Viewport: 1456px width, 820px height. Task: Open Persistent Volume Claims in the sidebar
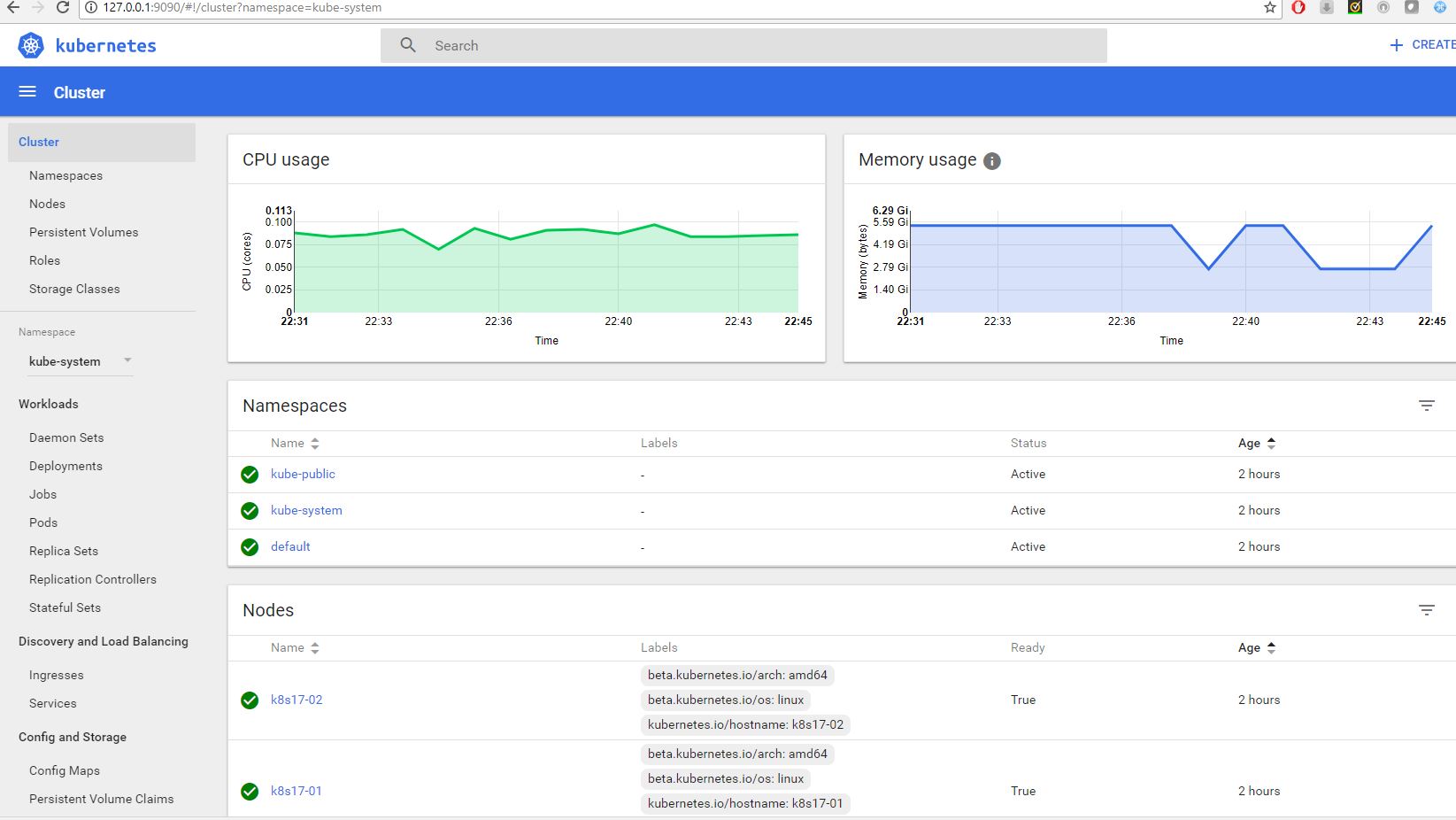(101, 799)
